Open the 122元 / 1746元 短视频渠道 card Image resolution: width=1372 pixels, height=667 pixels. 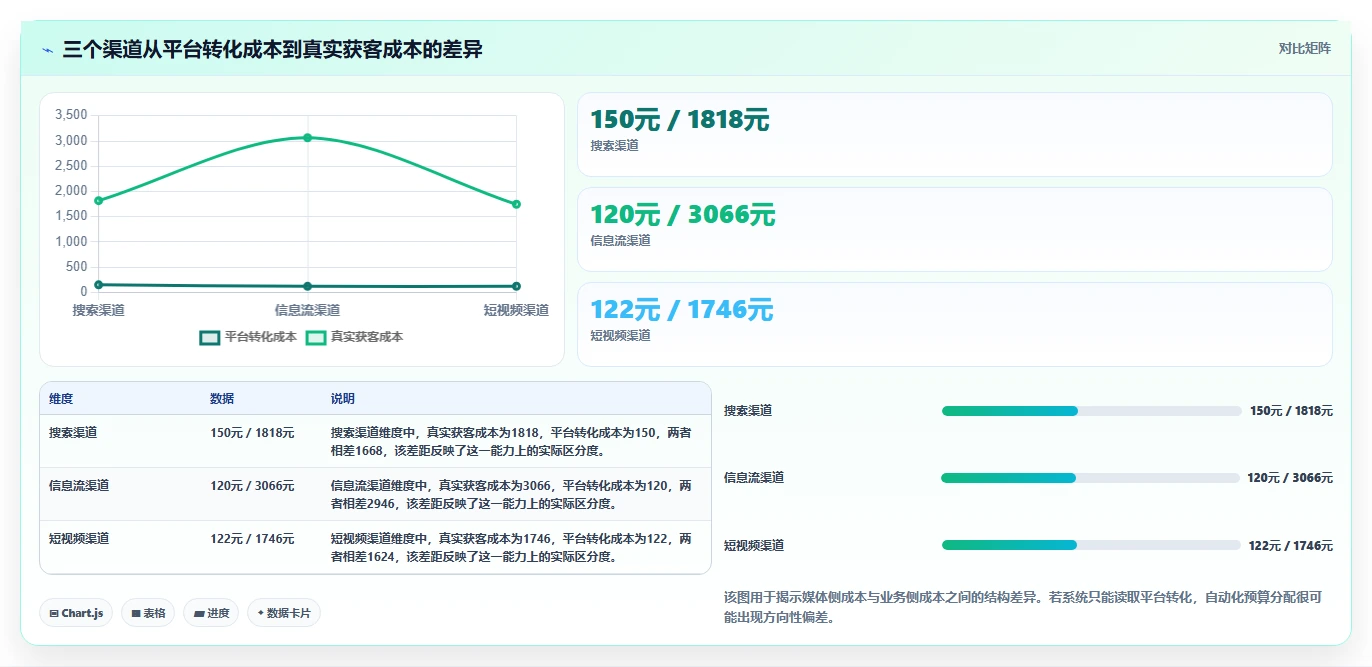[955, 324]
